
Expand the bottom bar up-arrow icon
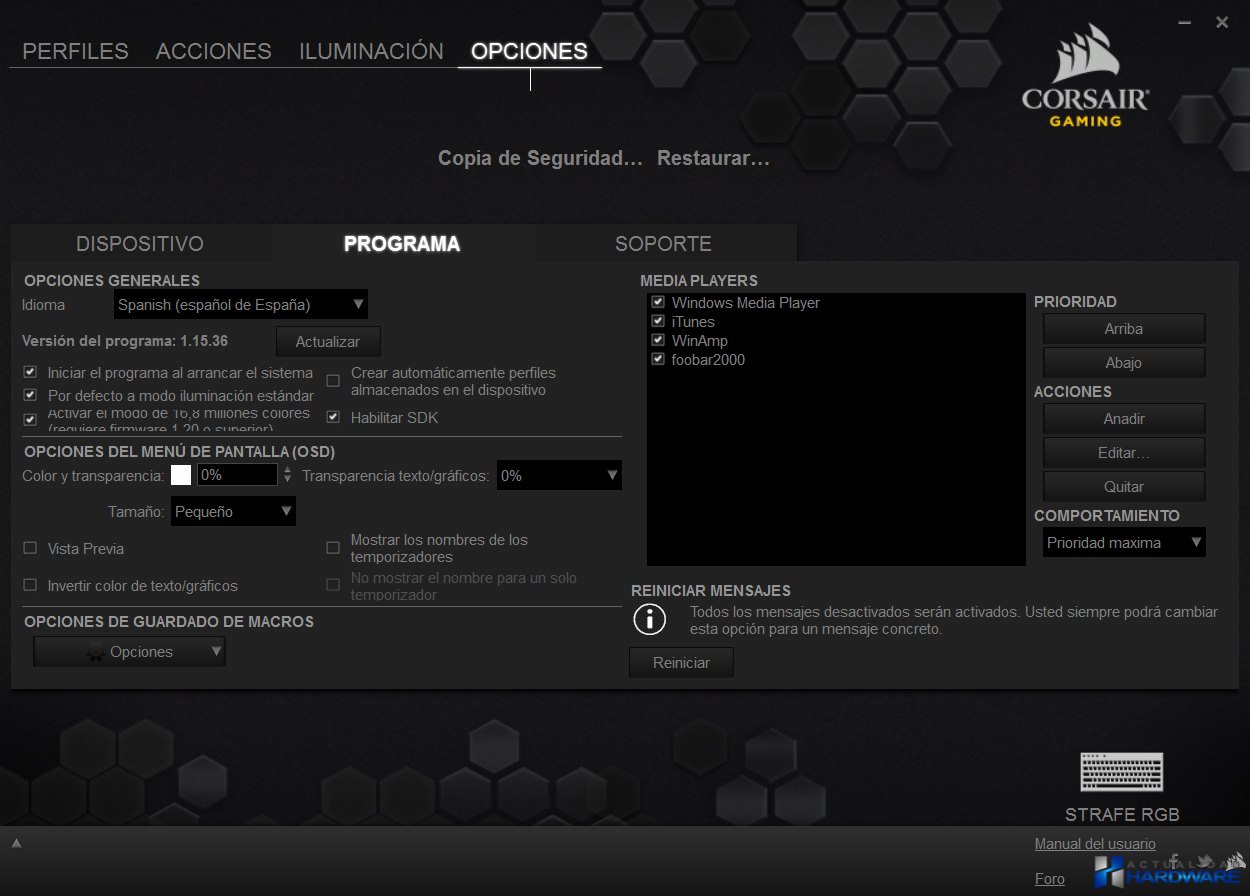pos(16,843)
